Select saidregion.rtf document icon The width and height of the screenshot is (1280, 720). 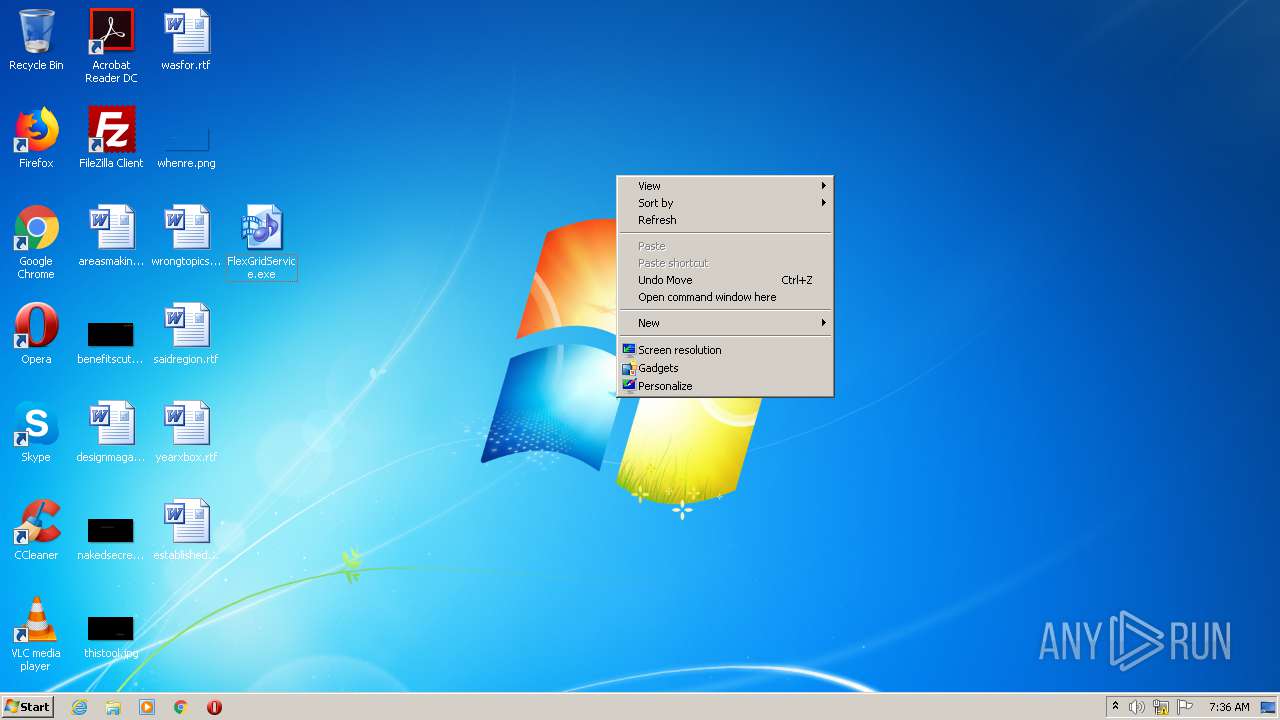186,334
